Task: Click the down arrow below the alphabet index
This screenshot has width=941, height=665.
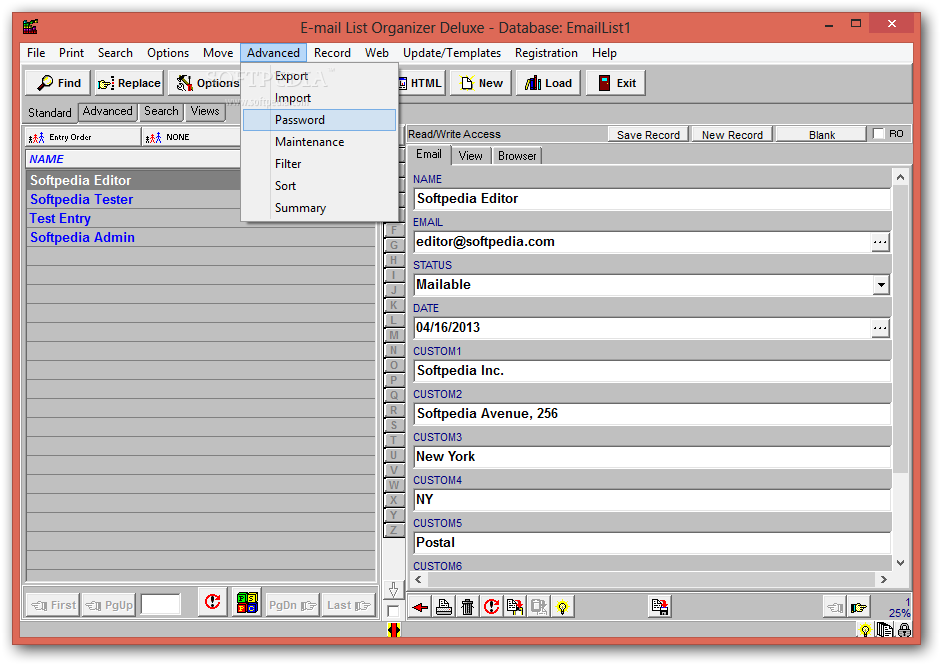Action: [394, 590]
